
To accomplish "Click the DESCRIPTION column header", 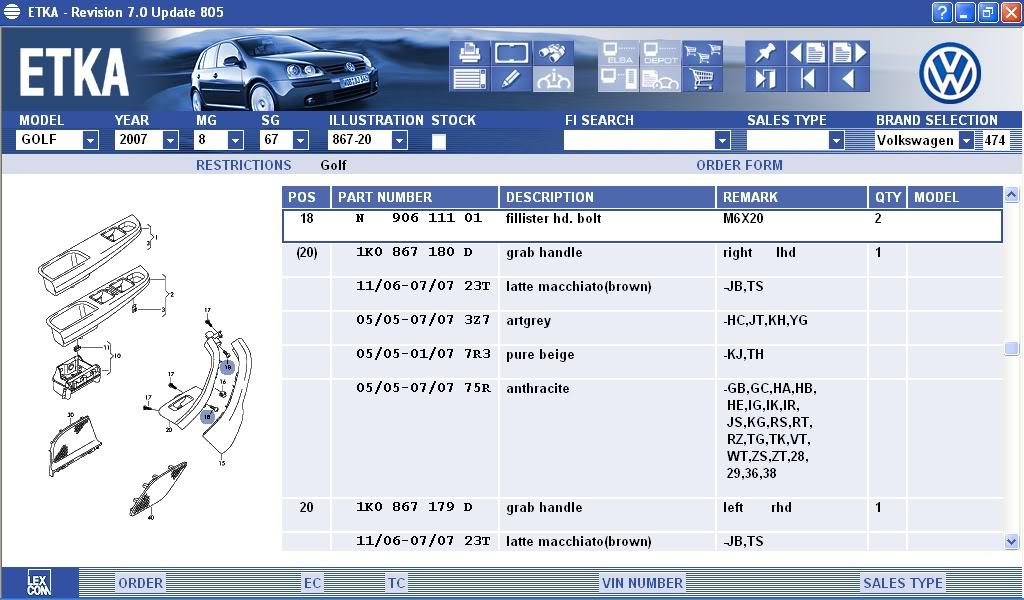I will point(607,197).
